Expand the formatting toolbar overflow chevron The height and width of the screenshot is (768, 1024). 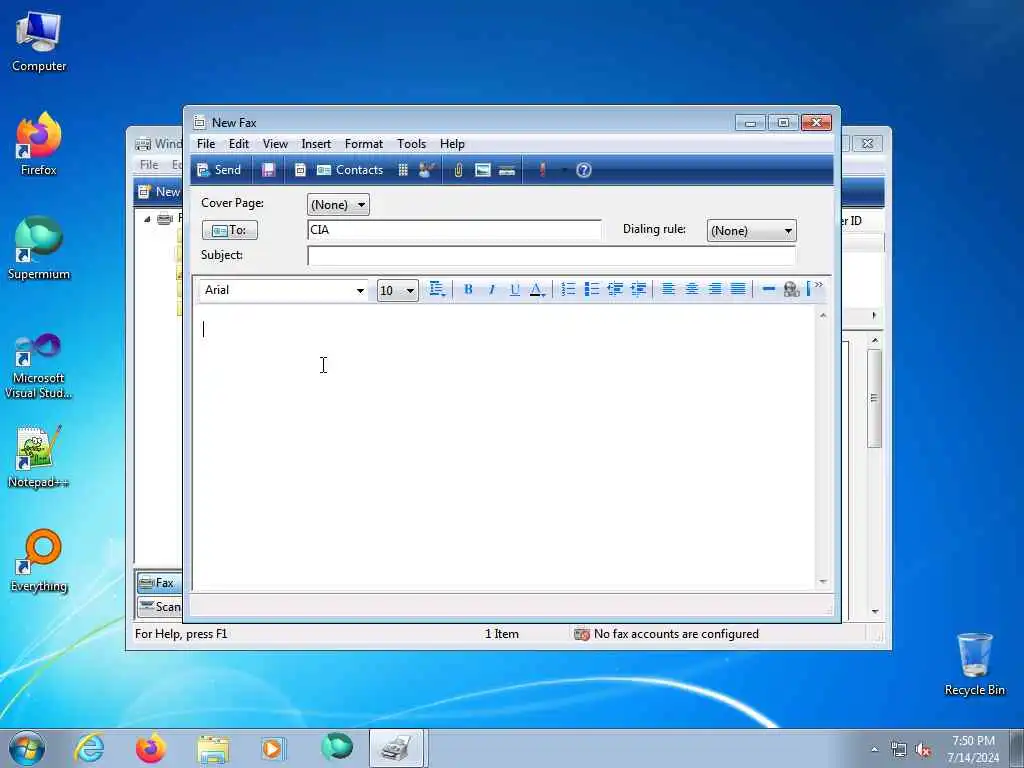tap(818, 285)
